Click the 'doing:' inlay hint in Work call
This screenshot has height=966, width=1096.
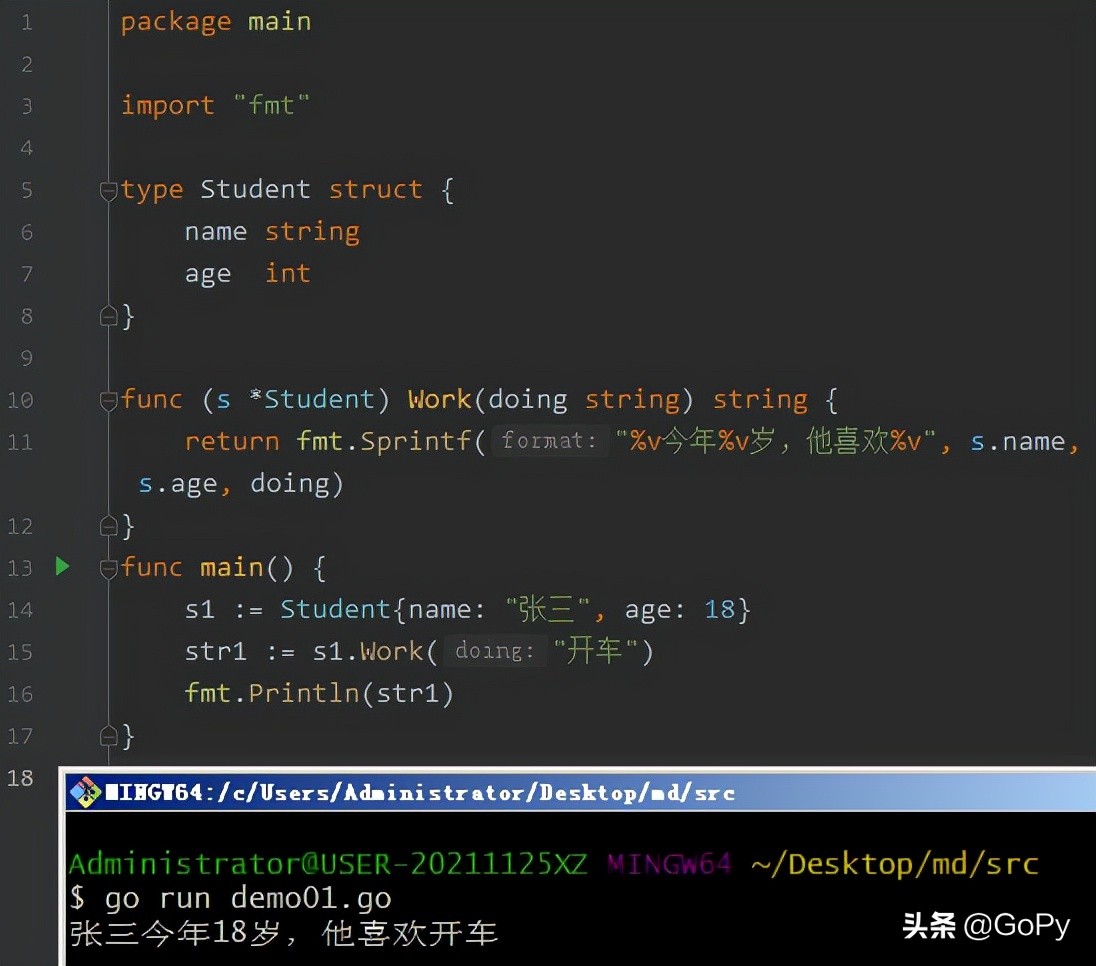coord(494,651)
